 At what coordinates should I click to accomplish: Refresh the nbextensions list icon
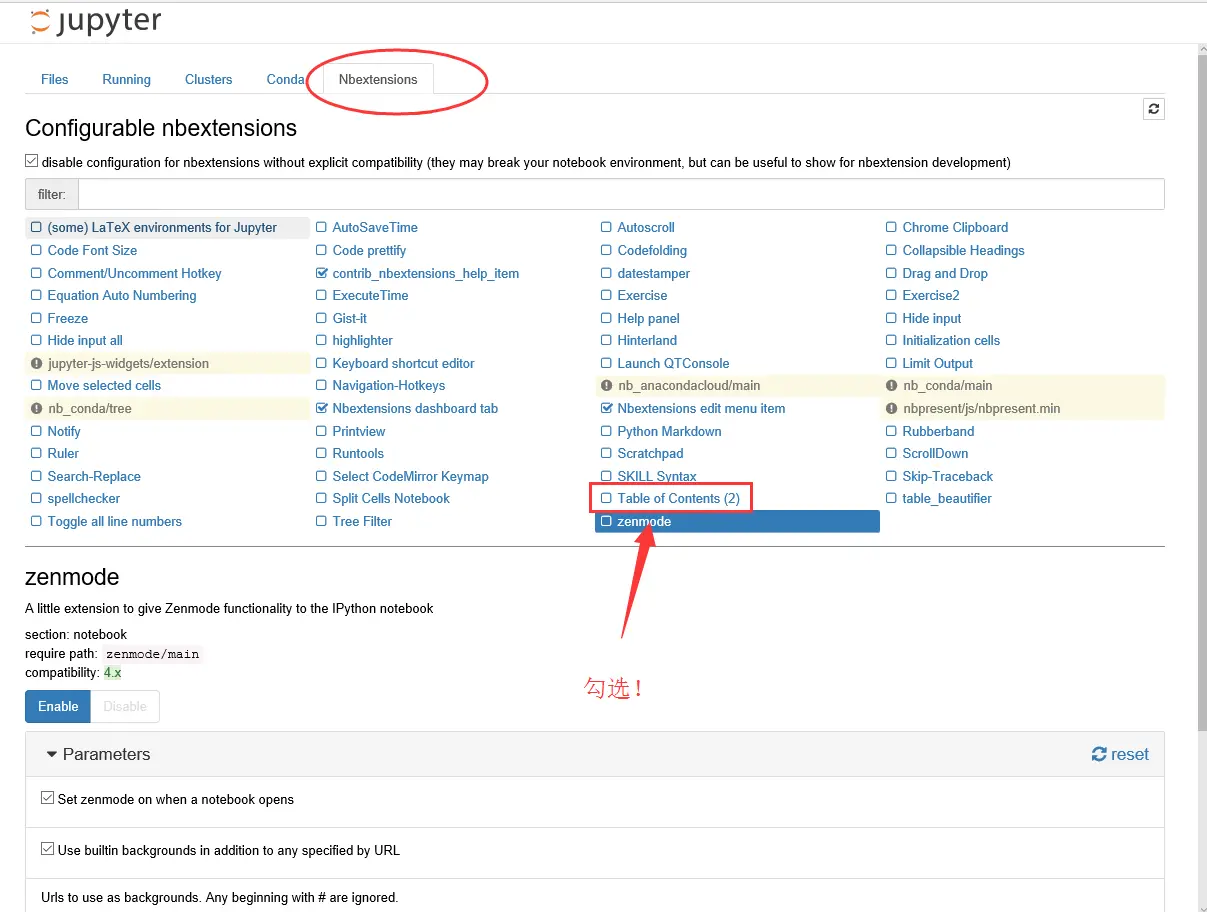(1153, 109)
